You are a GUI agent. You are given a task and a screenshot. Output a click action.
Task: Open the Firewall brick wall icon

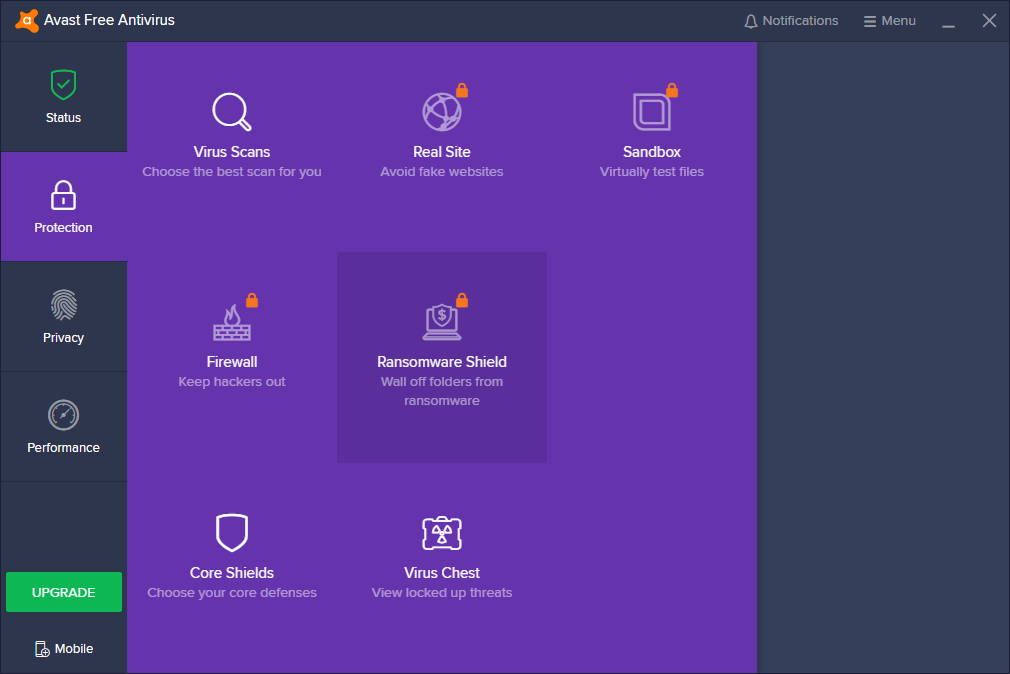coord(232,322)
